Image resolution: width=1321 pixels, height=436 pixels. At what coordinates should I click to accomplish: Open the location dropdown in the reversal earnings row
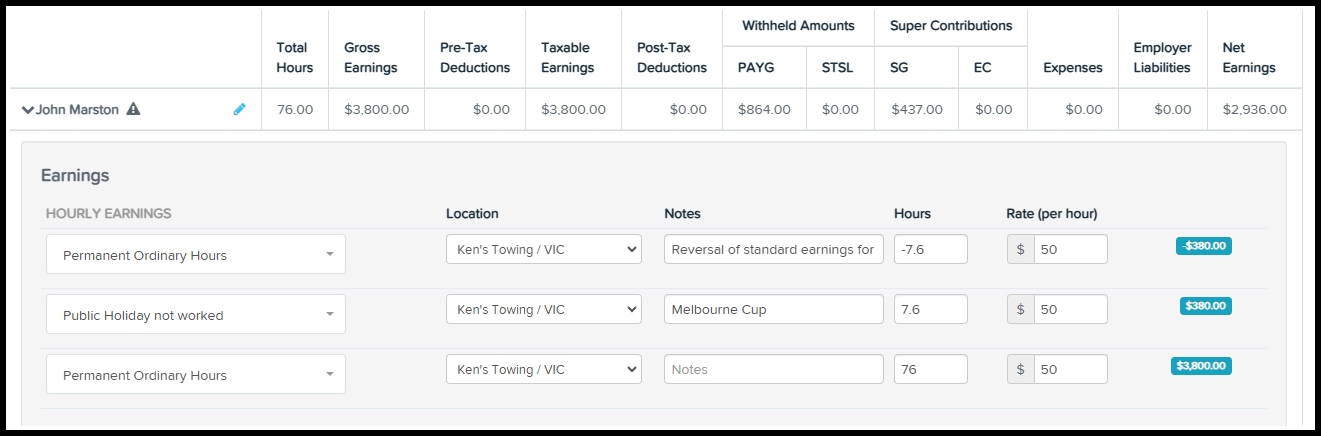(543, 249)
